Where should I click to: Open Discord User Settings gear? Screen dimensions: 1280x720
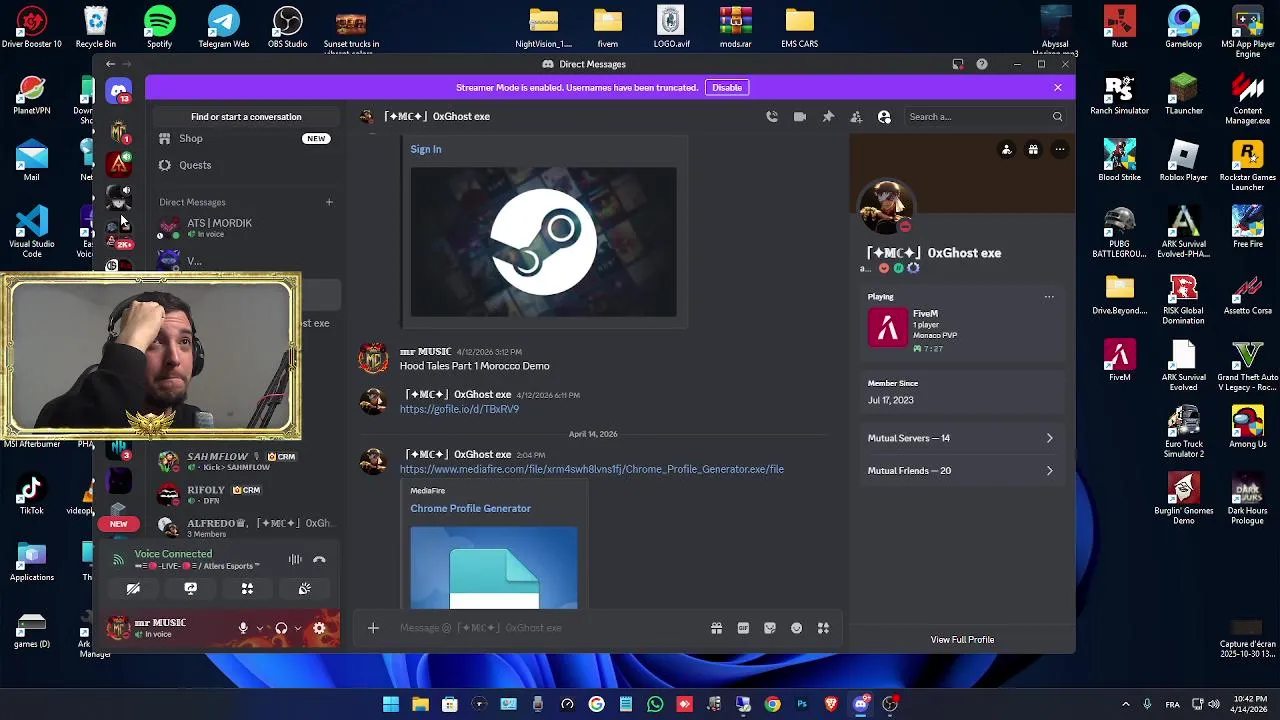point(320,629)
